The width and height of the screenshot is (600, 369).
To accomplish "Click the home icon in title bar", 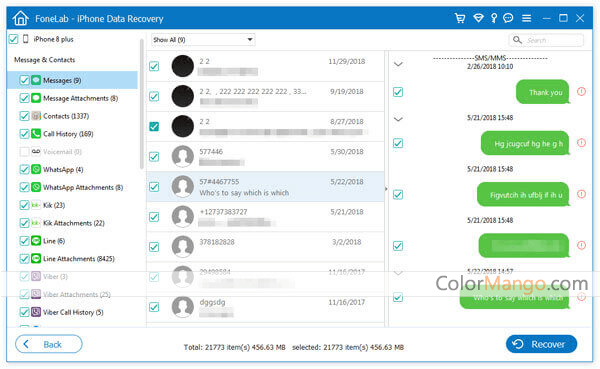I will pyautogui.click(x=20, y=18).
